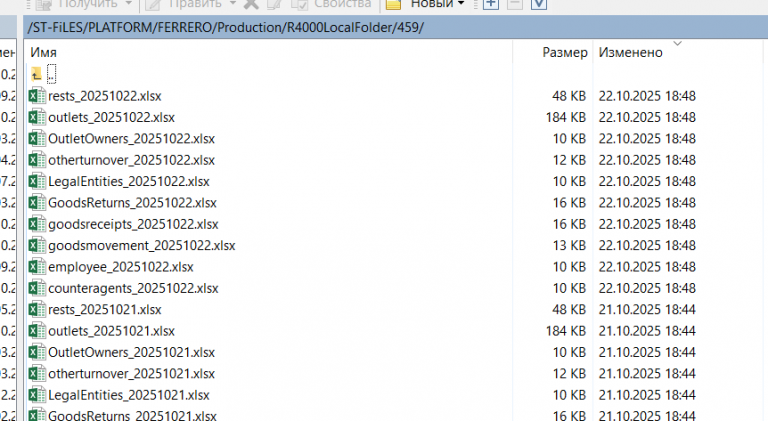Click the delete X icon in toolbar

(251, 4)
